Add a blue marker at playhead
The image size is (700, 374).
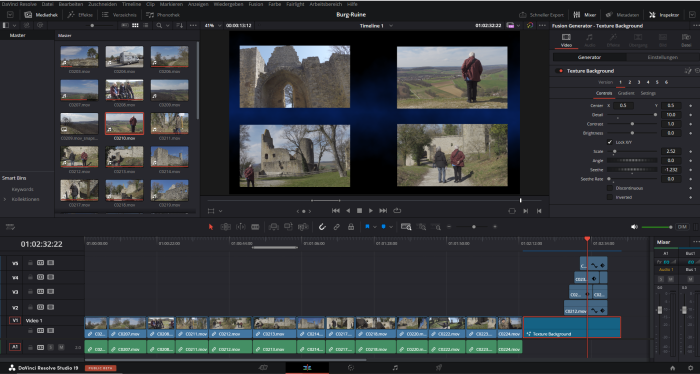pos(383,227)
